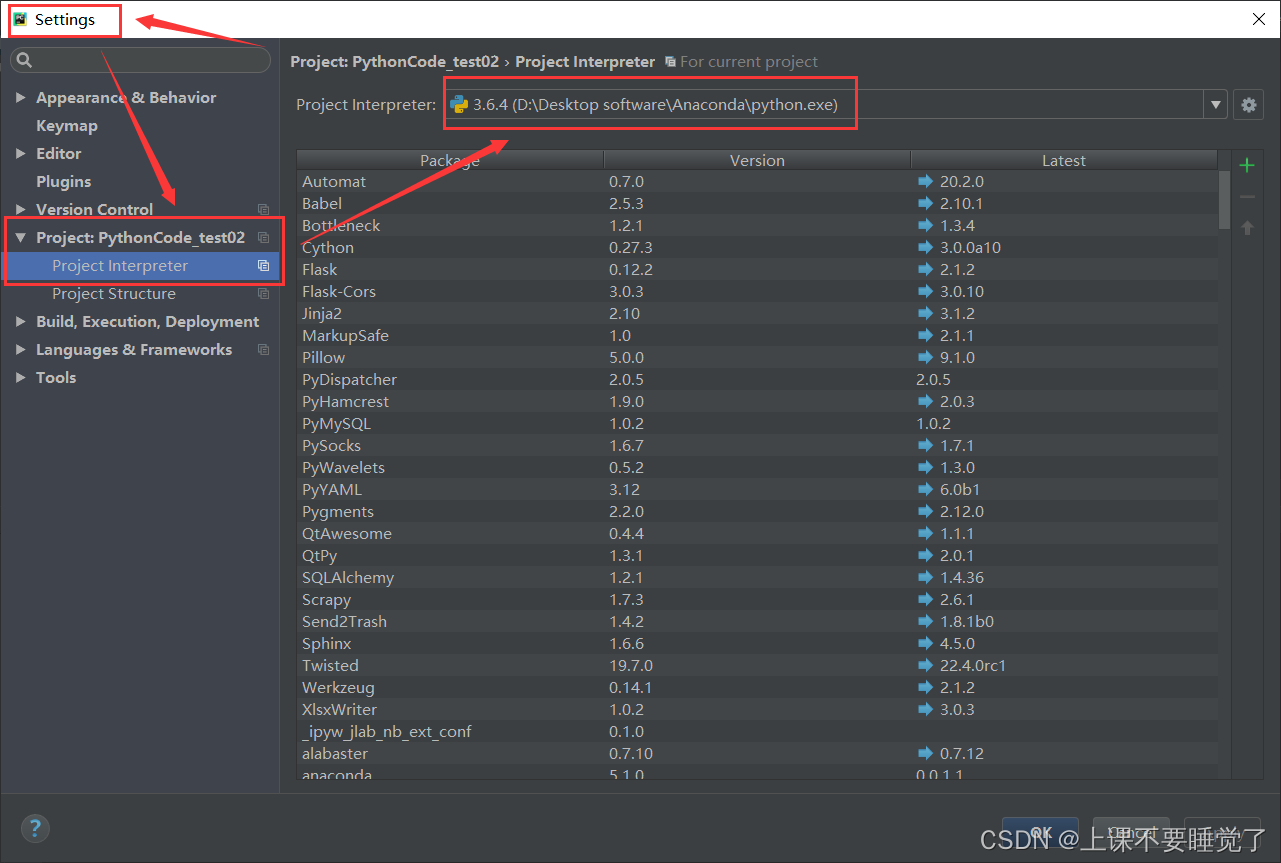Select the XlsxWriter package row
1281x863 pixels.
pos(757,710)
